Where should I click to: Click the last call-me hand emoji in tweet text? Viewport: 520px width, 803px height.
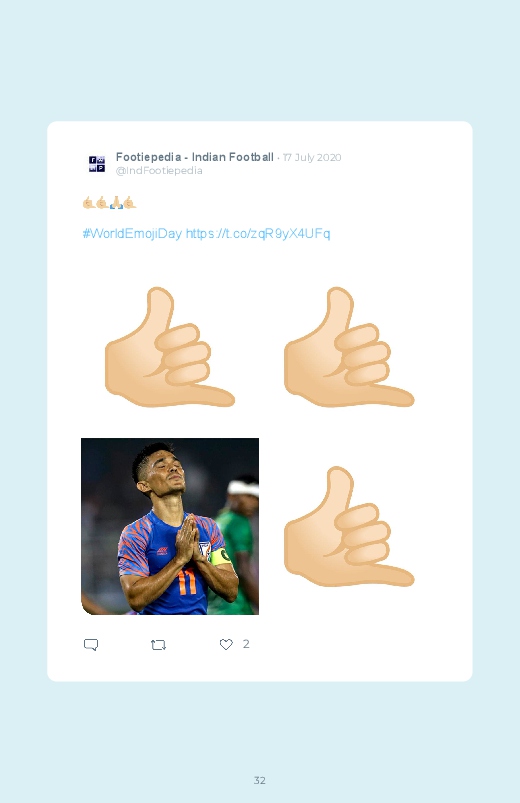(x=130, y=203)
